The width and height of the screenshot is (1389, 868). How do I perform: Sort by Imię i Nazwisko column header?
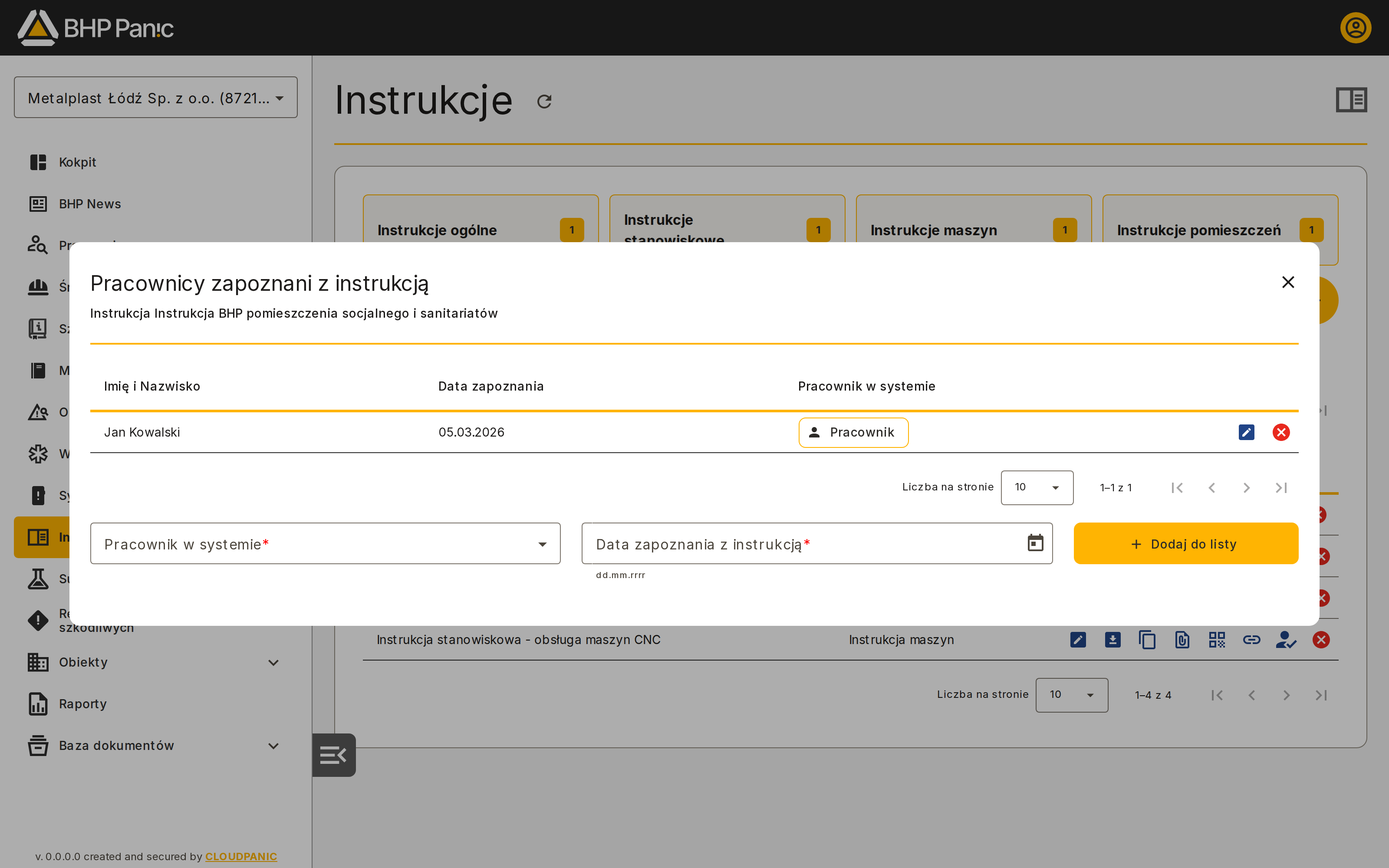[152, 386]
